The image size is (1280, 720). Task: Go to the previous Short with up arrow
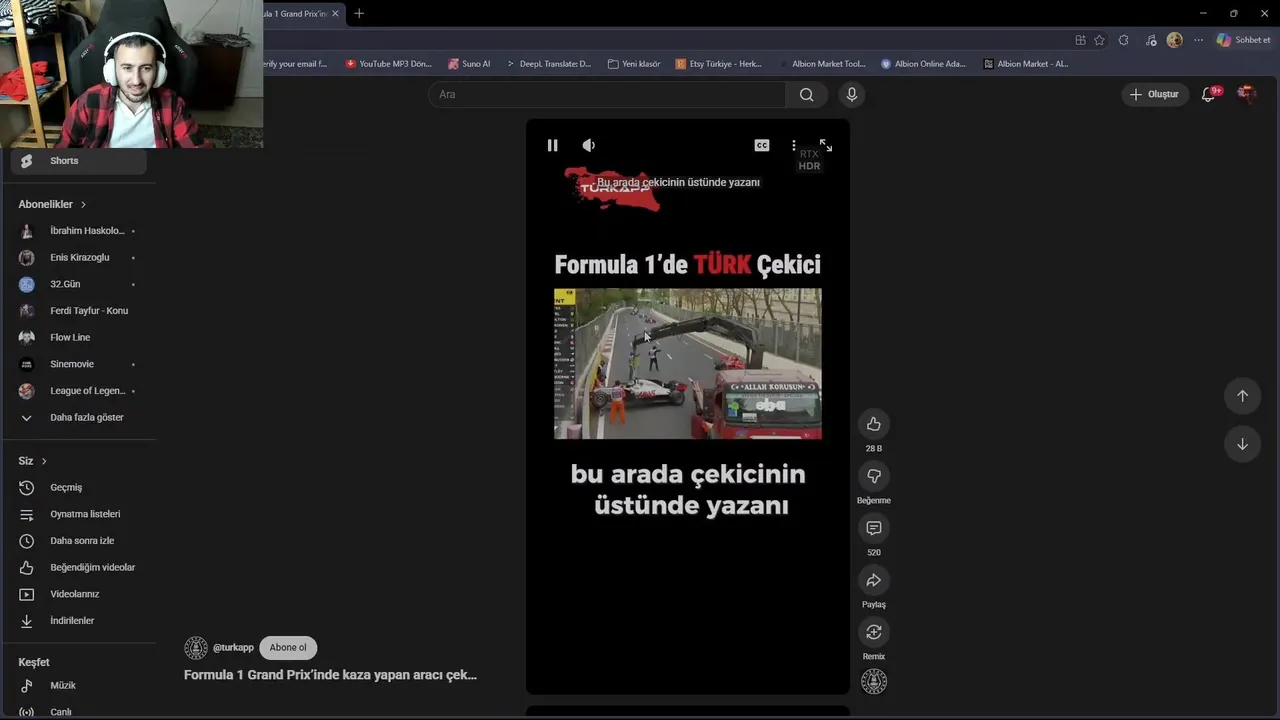[1242, 396]
